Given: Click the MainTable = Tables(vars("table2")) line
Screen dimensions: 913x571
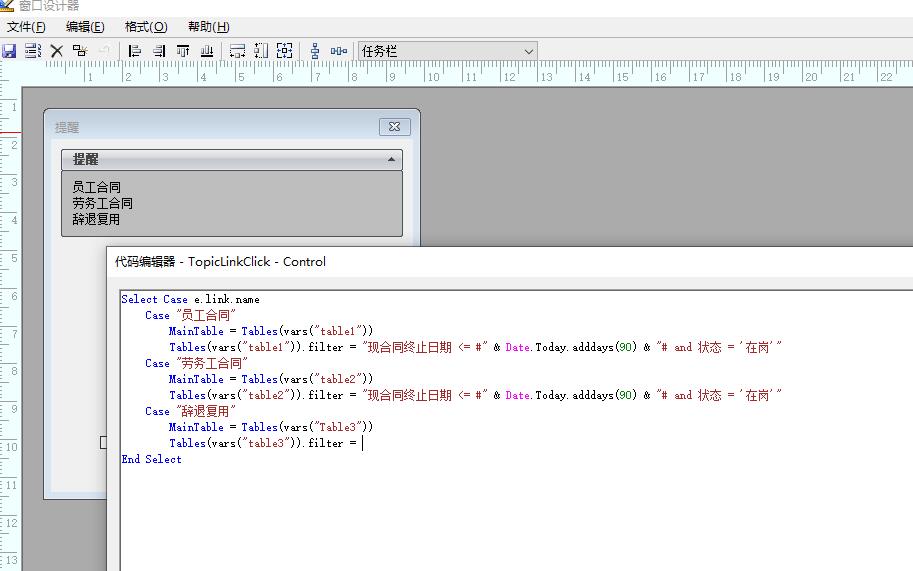Looking at the screenshot, I should click(271, 379).
